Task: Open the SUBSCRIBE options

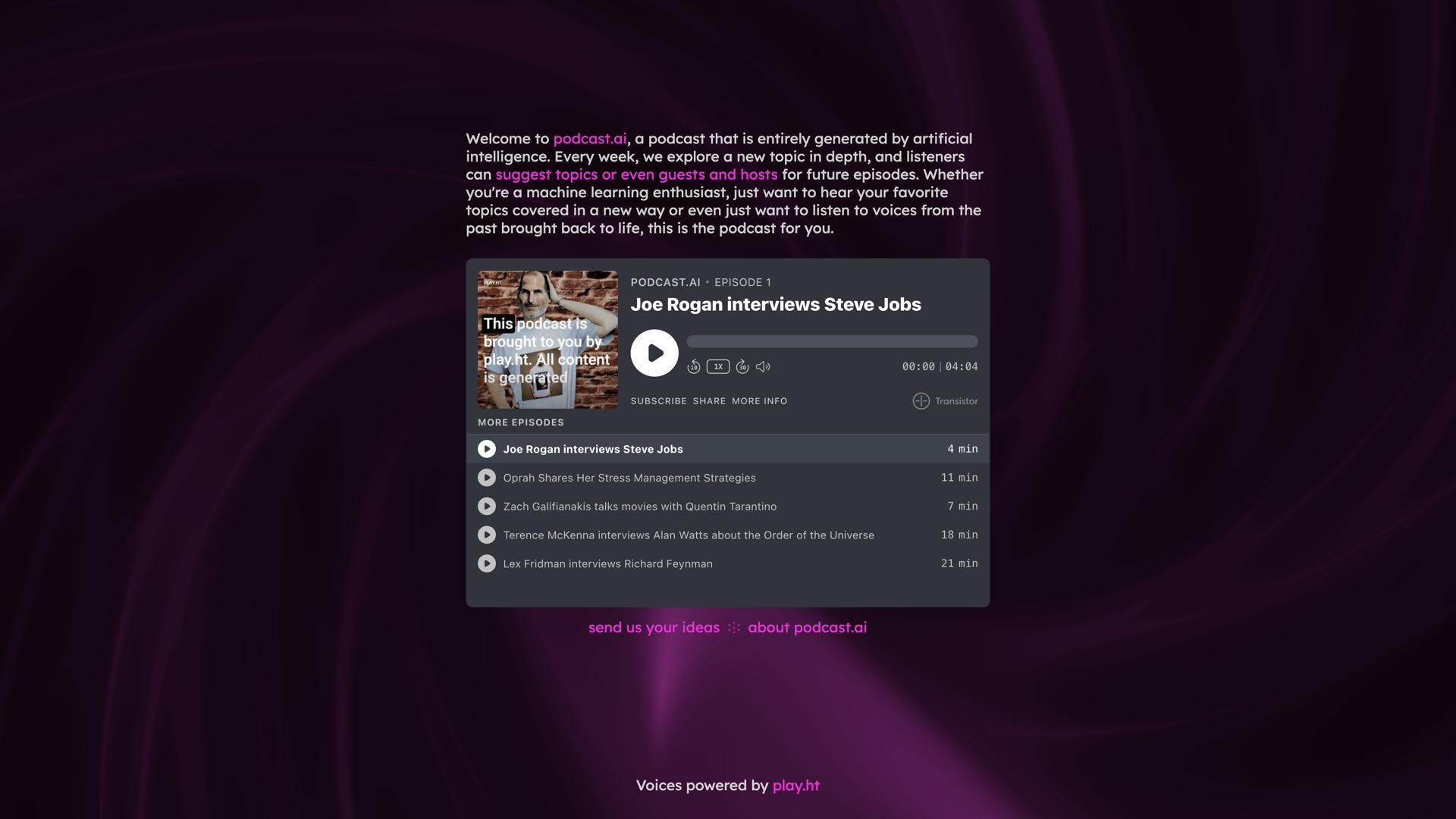Action: (658, 401)
